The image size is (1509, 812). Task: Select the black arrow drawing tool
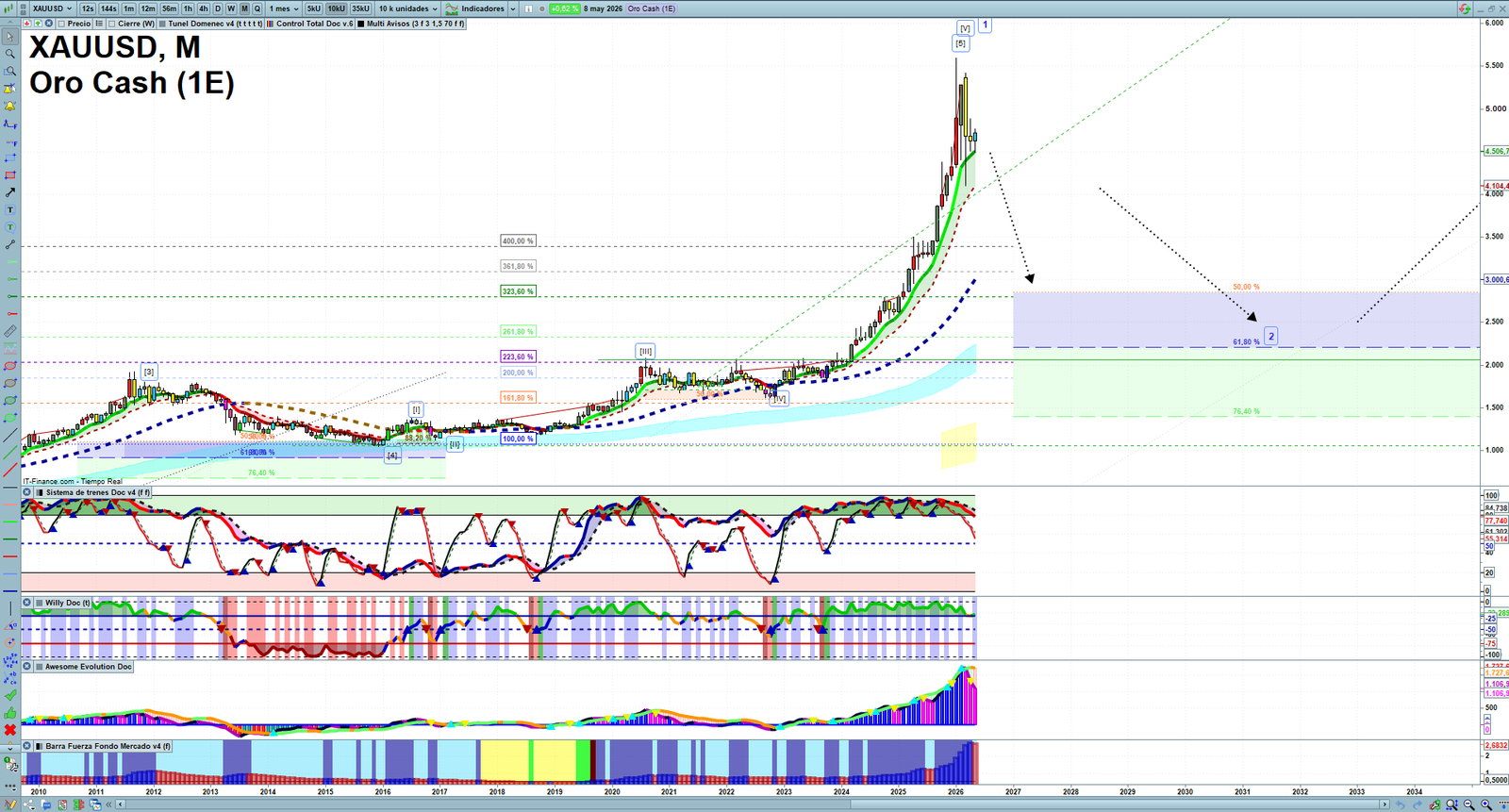[10, 192]
